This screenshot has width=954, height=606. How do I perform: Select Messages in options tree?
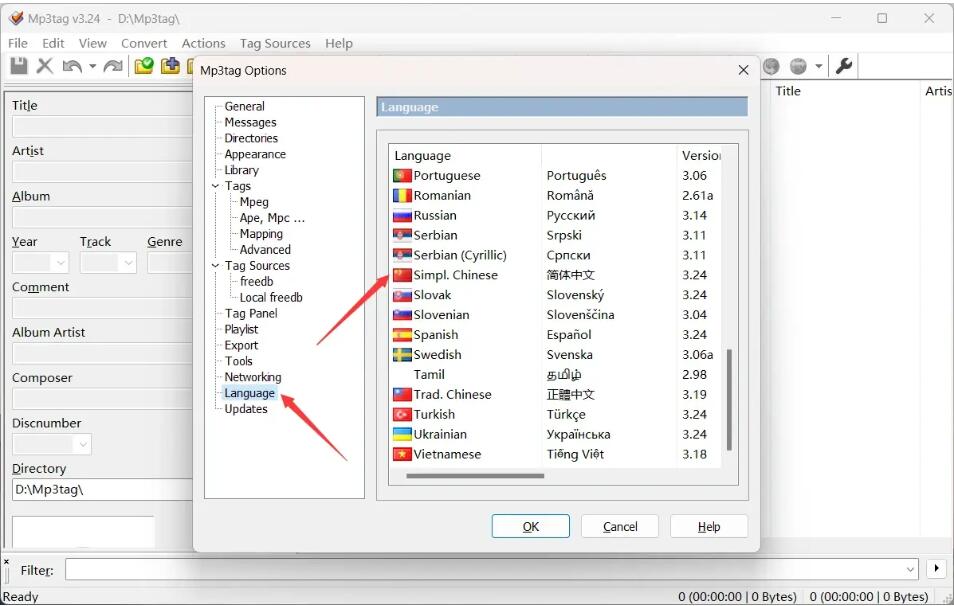coord(250,122)
